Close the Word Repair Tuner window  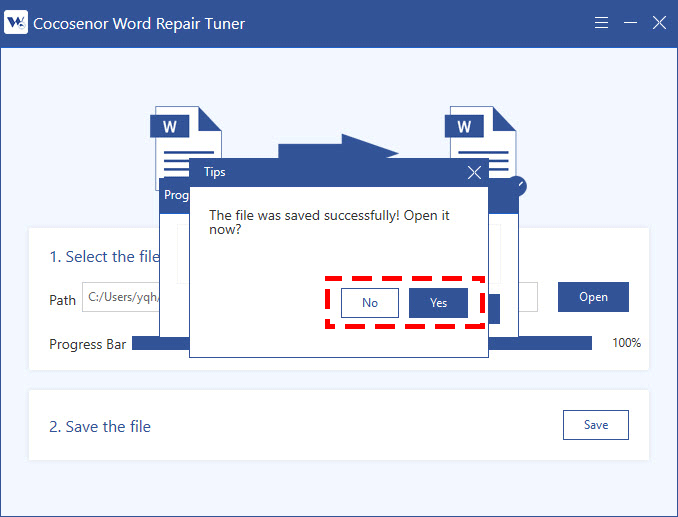click(x=659, y=22)
